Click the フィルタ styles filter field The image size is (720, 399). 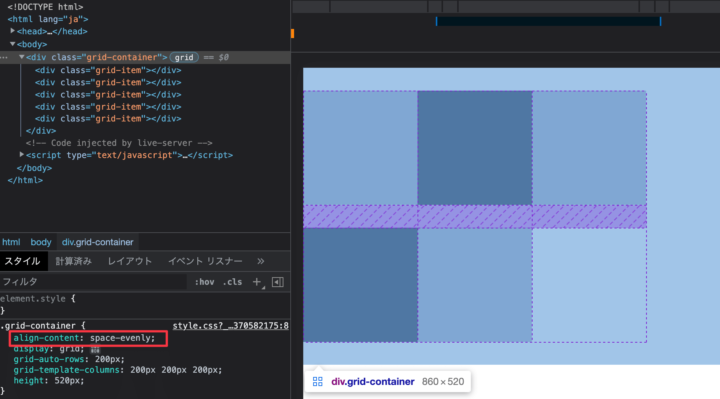pyautogui.click(x=93, y=282)
